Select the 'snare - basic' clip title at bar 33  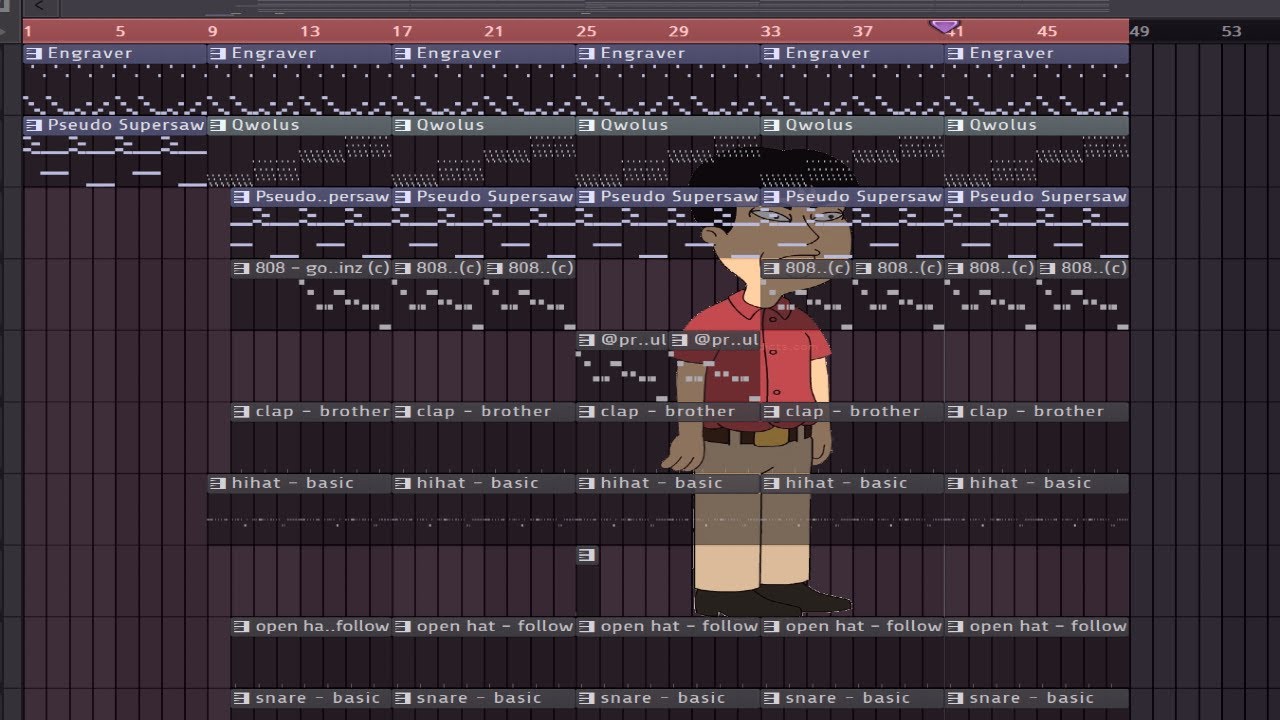coord(848,698)
